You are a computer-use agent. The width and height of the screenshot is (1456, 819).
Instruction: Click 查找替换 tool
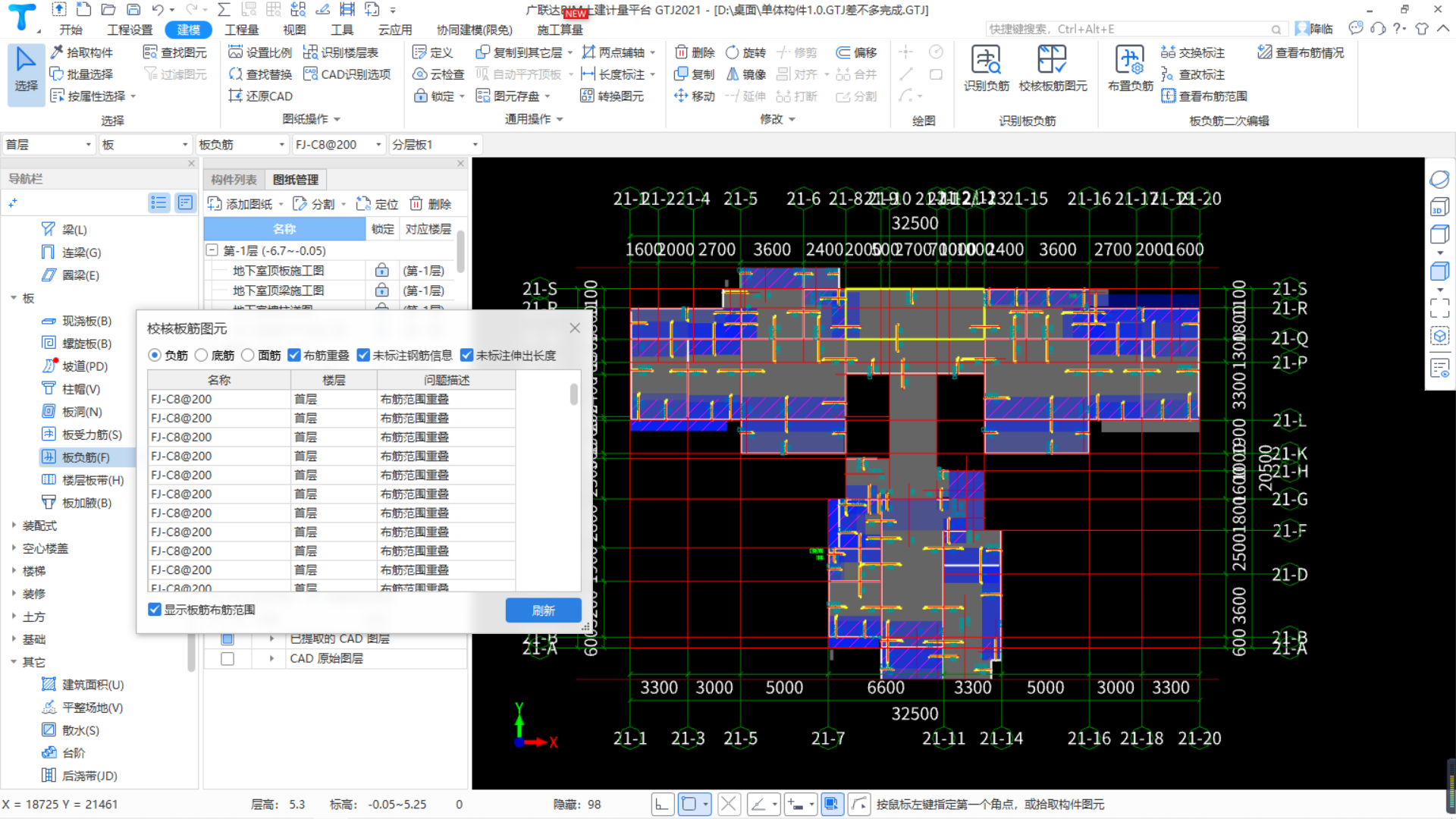coord(260,74)
